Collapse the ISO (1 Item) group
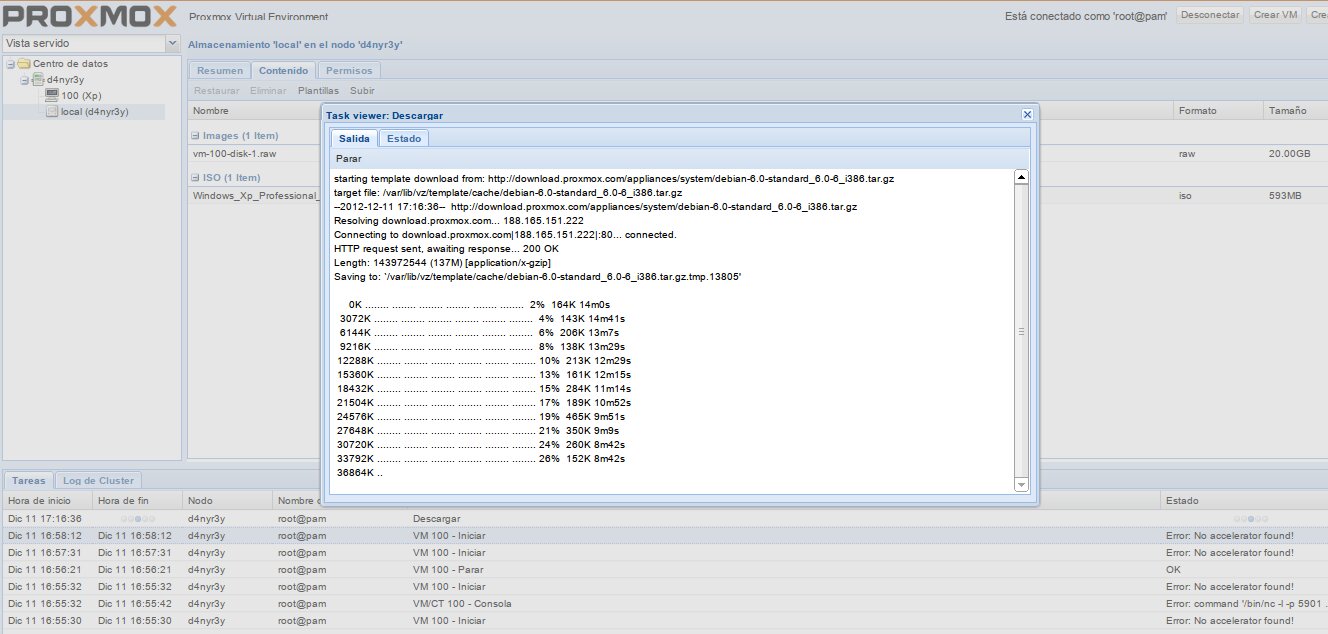 [x=196, y=177]
